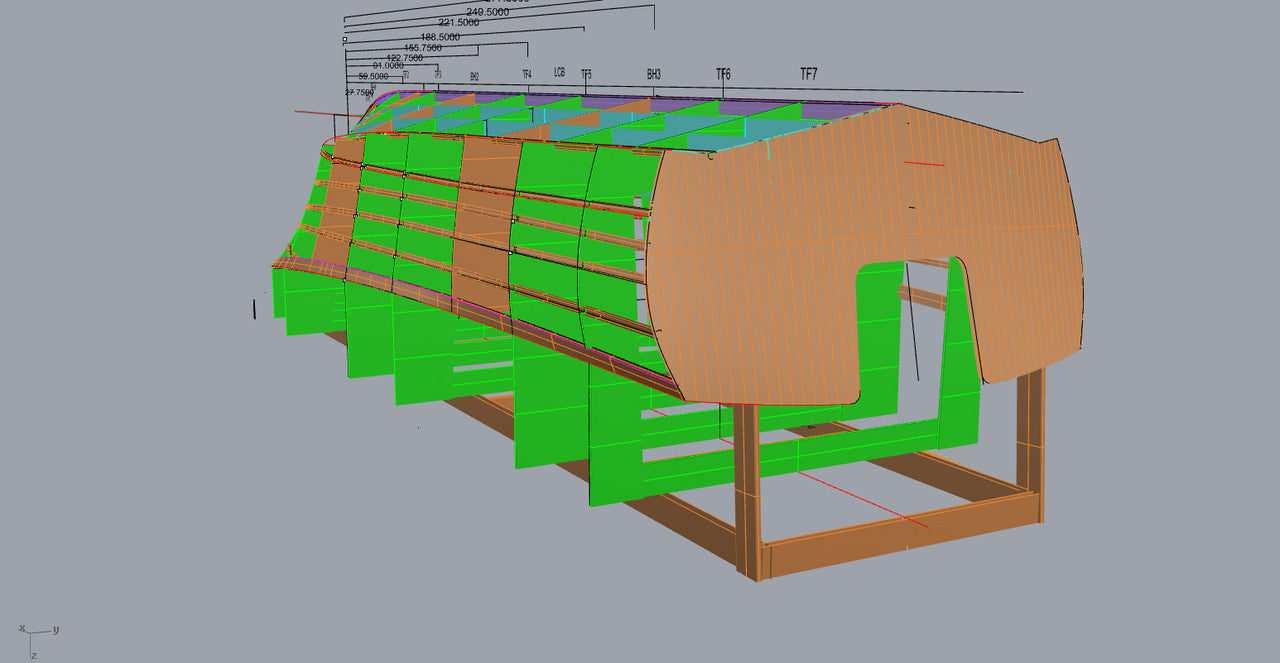Pick the 91.0000 dimension text
Viewport: 1280px width, 663px height.
click(388, 66)
